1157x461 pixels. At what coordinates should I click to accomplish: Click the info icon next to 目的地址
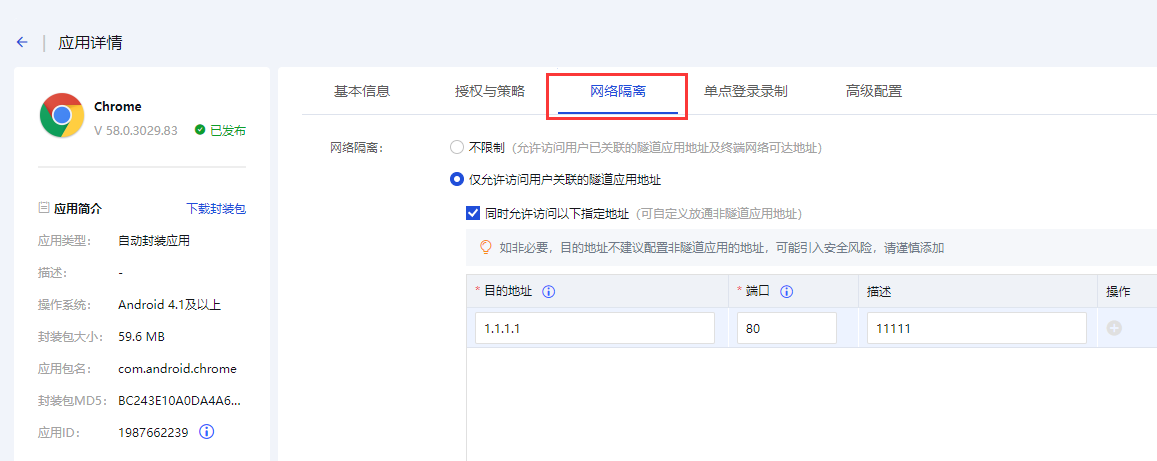click(548, 291)
